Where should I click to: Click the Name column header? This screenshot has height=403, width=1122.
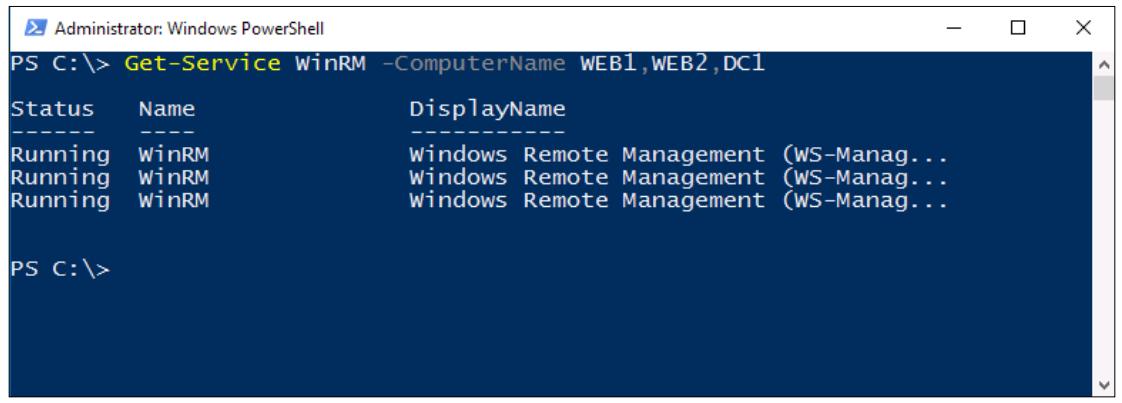point(167,109)
